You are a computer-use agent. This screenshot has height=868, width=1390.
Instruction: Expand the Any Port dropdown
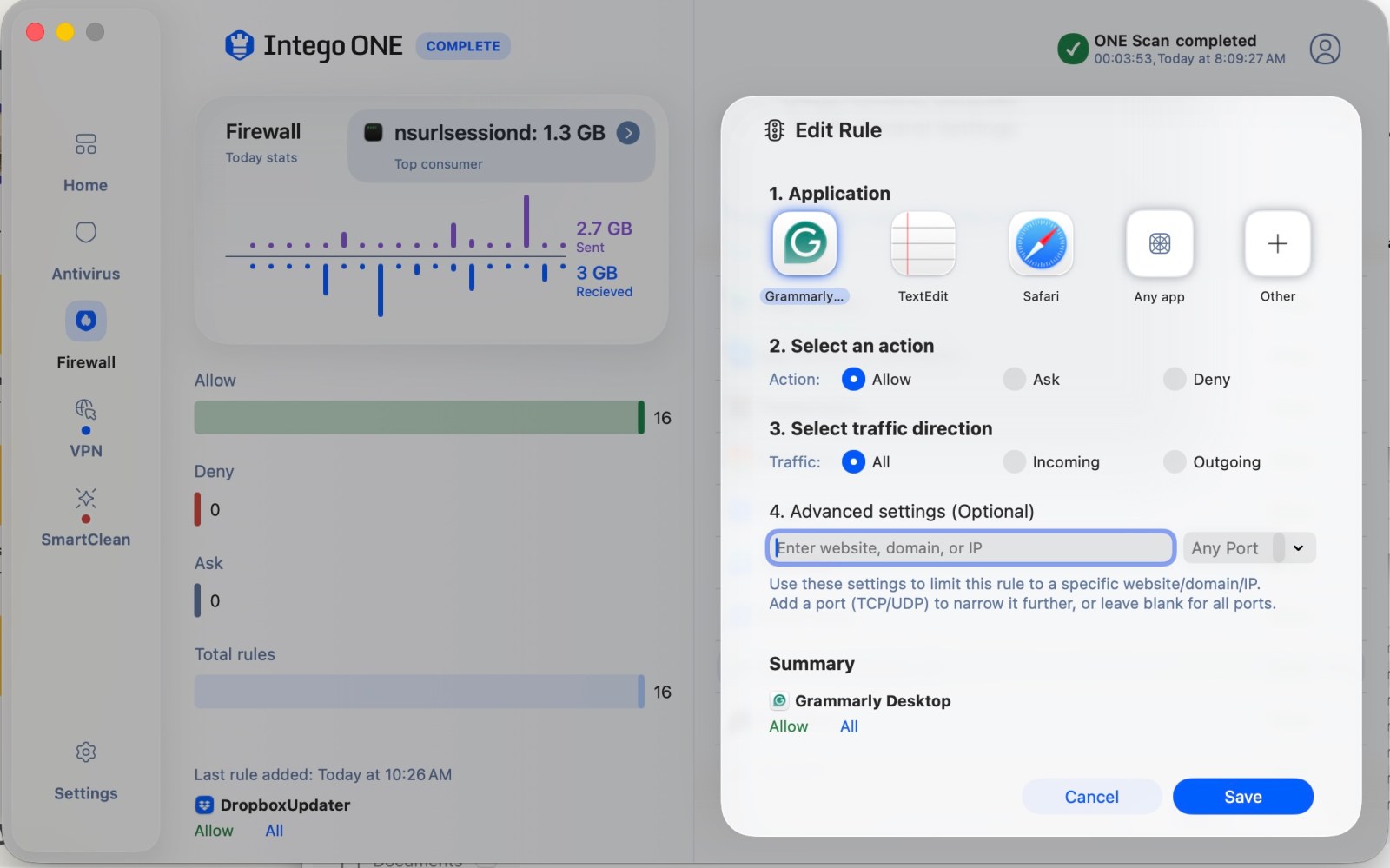coord(1298,548)
